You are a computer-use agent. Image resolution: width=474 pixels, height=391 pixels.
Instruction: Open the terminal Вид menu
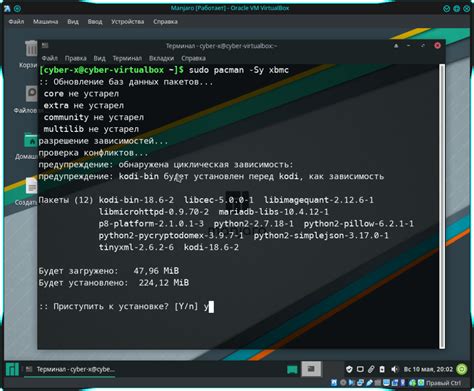click(x=99, y=58)
